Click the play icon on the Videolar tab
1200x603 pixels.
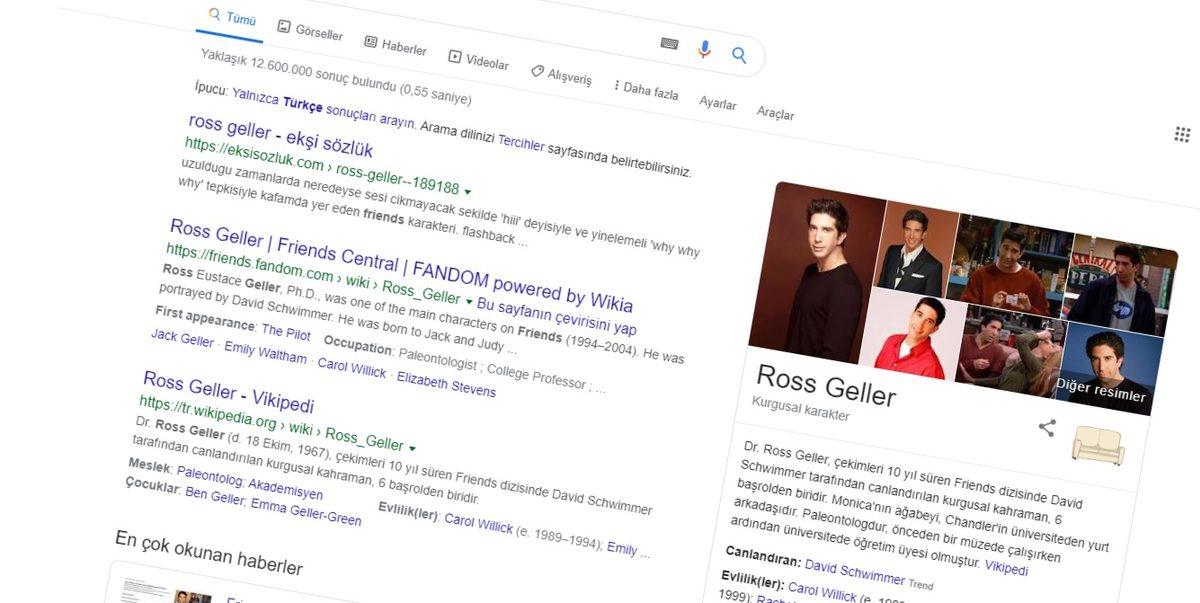point(456,55)
